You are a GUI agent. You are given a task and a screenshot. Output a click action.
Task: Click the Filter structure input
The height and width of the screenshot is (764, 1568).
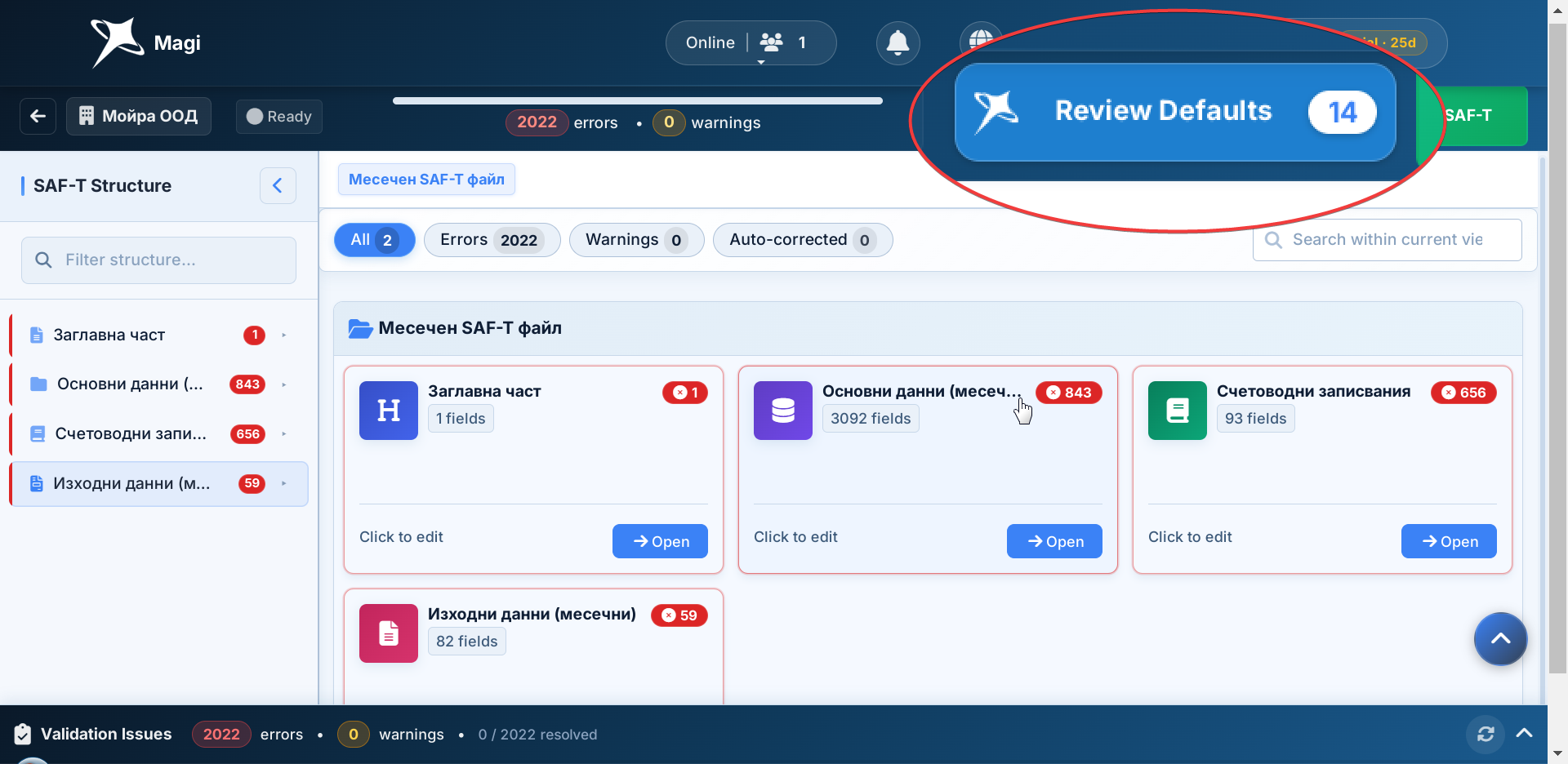pyautogui.click(x=158, y=260)
